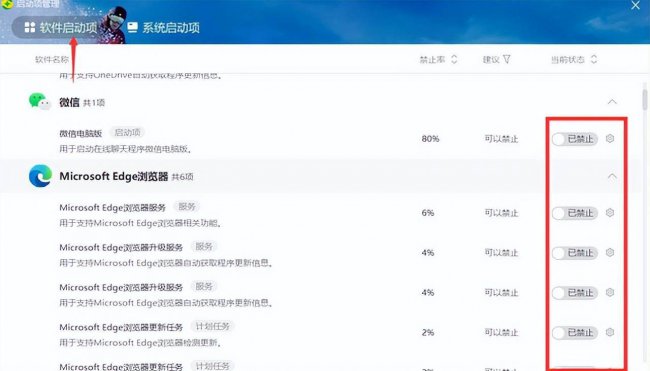Click the 6% disable rate value
This screenshot has height=371, width=650.
tap(427, 213)
